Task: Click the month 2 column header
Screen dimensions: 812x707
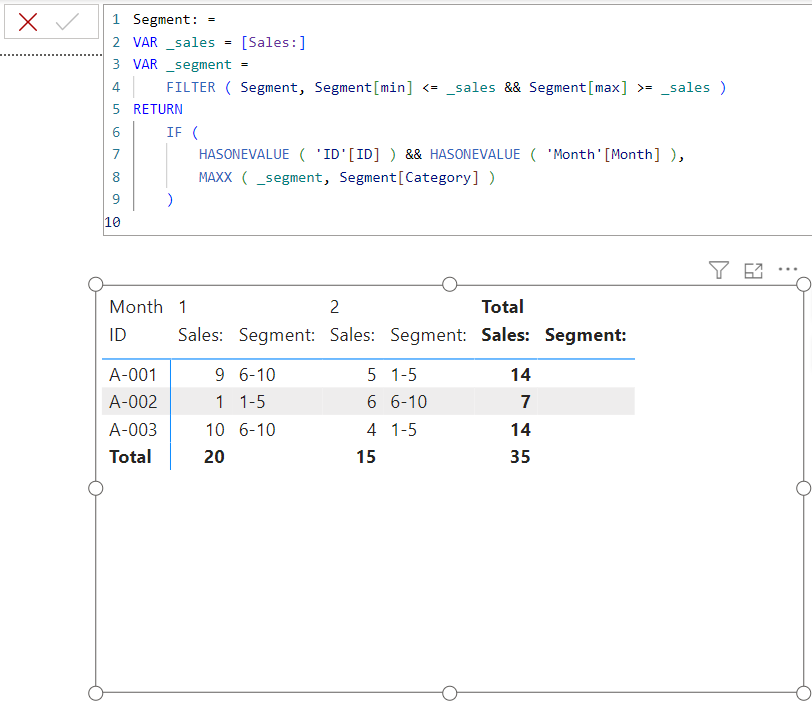Action: click(x=335, y=307)
